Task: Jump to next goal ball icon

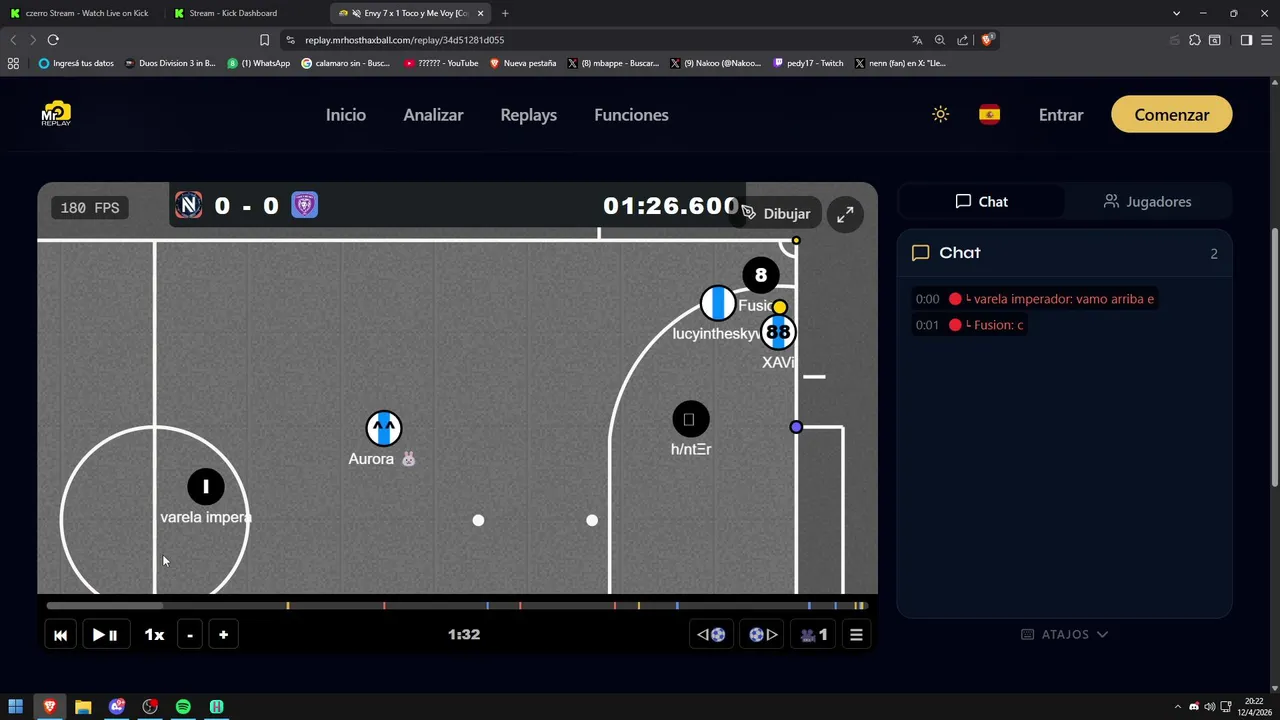Action: 763,635
